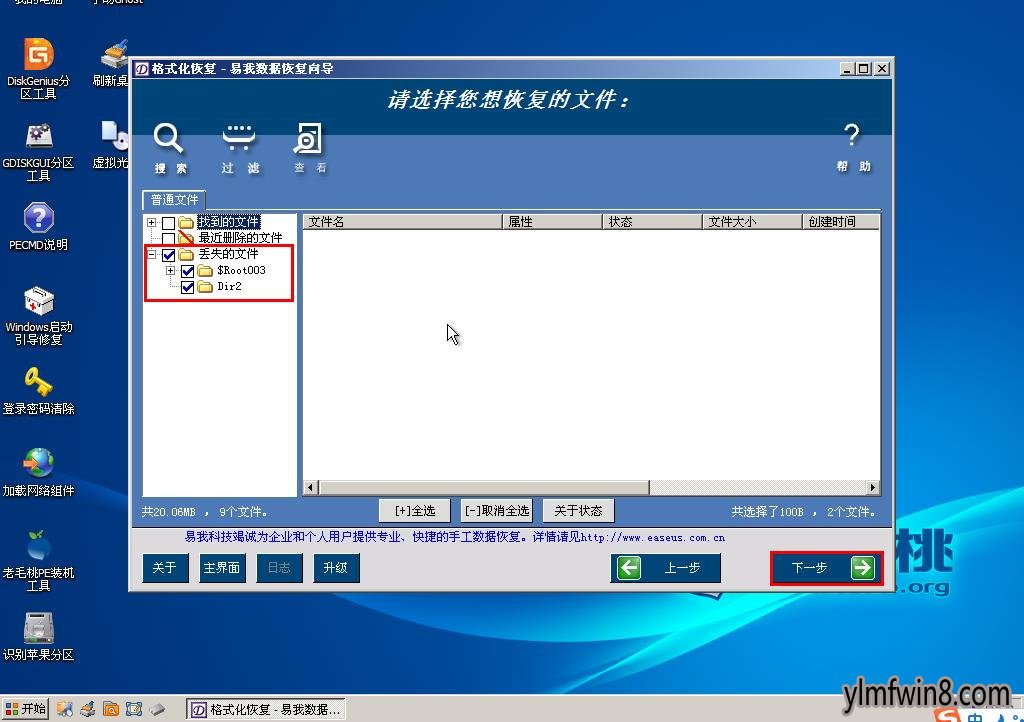Launch DiskGenius分区工具 desktop icon
This screenshot has width=1024, height=722.
click(x=39, y=68)
